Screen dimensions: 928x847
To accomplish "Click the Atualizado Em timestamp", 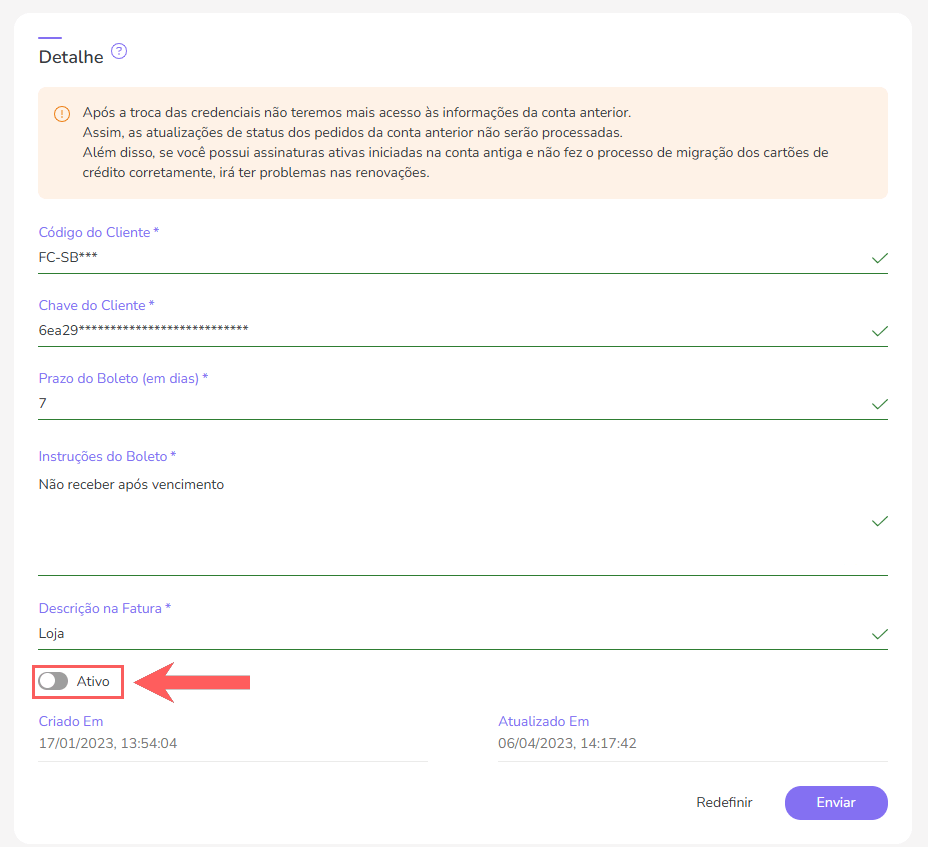I will (x=565, y=743).
